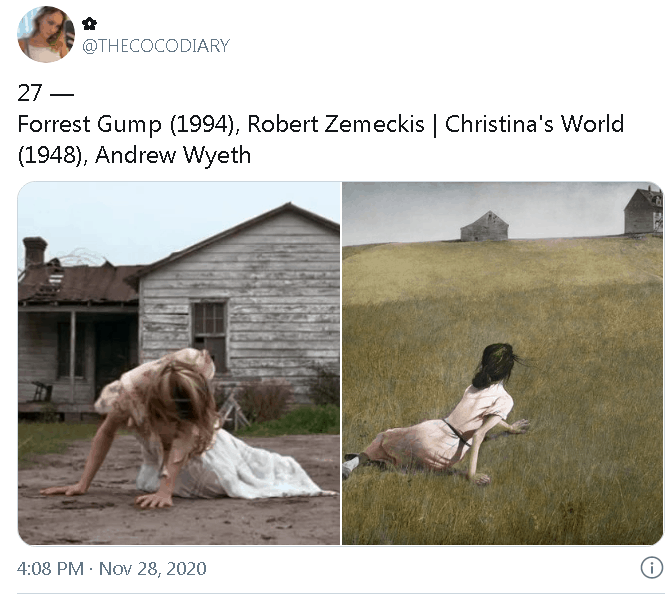The image size is (669, 596).
Task: Click the "Robert Zemeckis" name in tweet
Action: coord(336,125)
